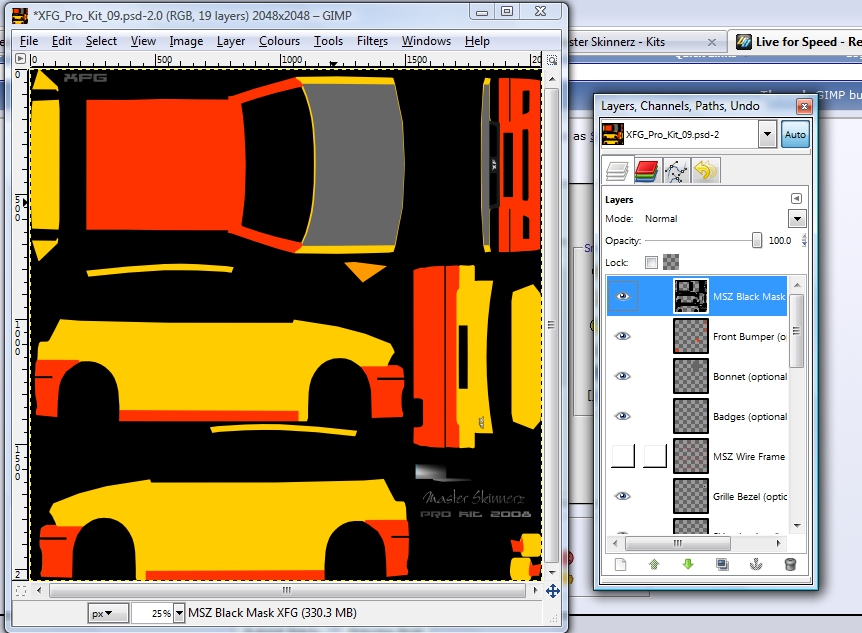The width and height of the screenshot is (862, 633).
Task: Click the 25% zoom input field
Action: tap(153, 613)
